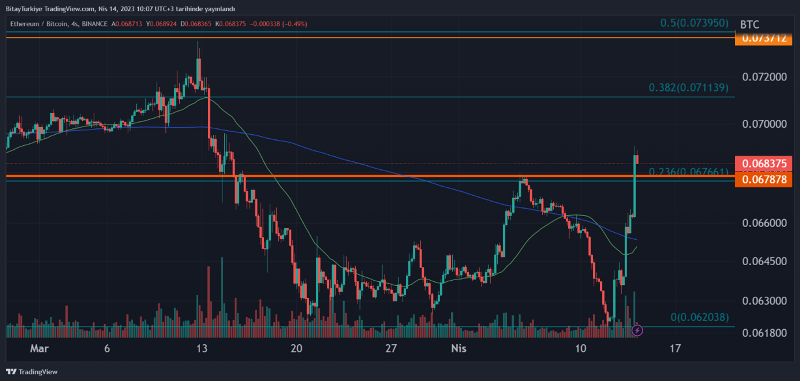
Task: Click the -0.000338 (-0.49%) change value
Action: pyautogui.click(x=278, y=23)
